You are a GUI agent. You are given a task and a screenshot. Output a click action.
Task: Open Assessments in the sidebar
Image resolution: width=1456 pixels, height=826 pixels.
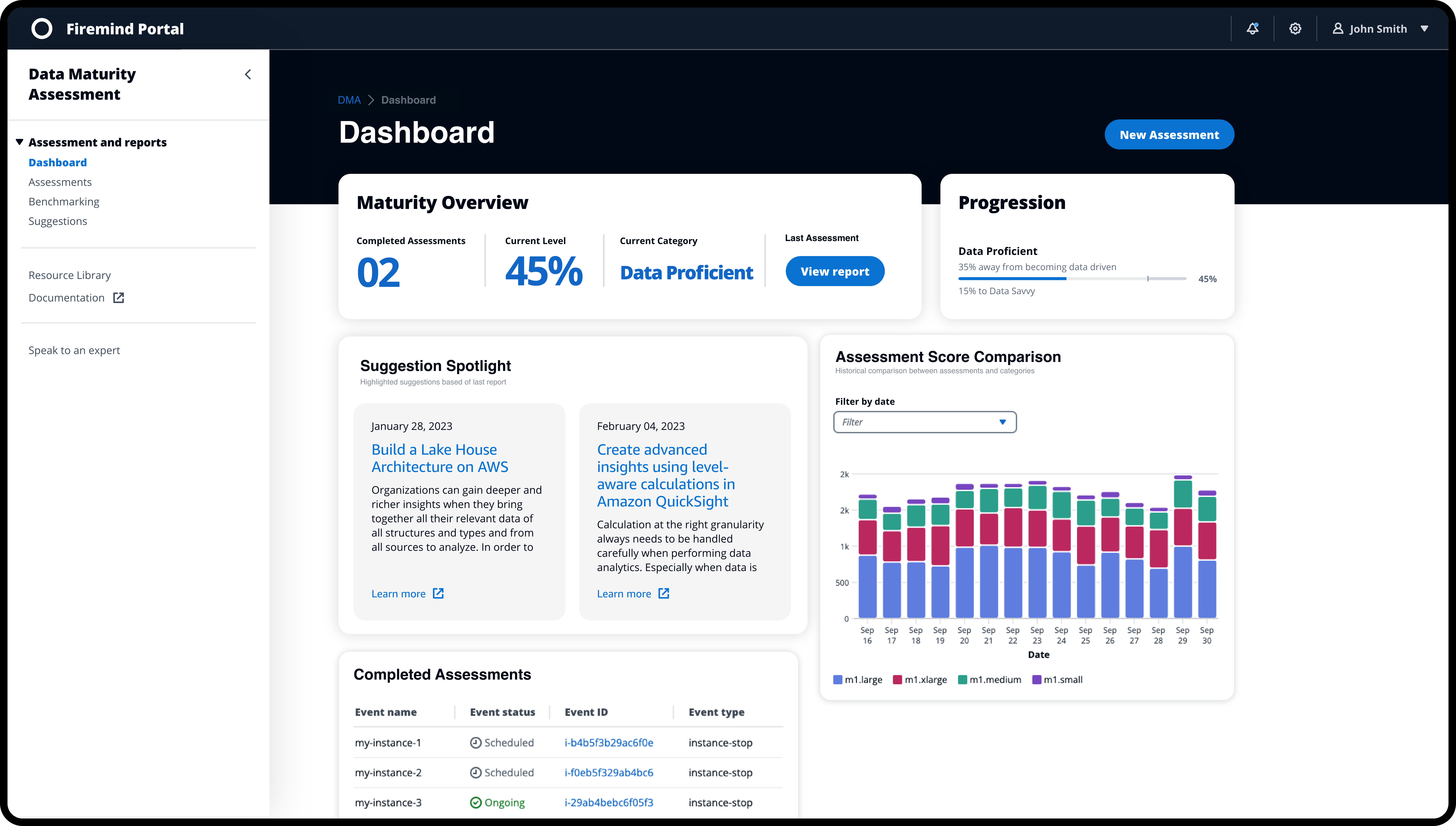(x=60, y=182)
